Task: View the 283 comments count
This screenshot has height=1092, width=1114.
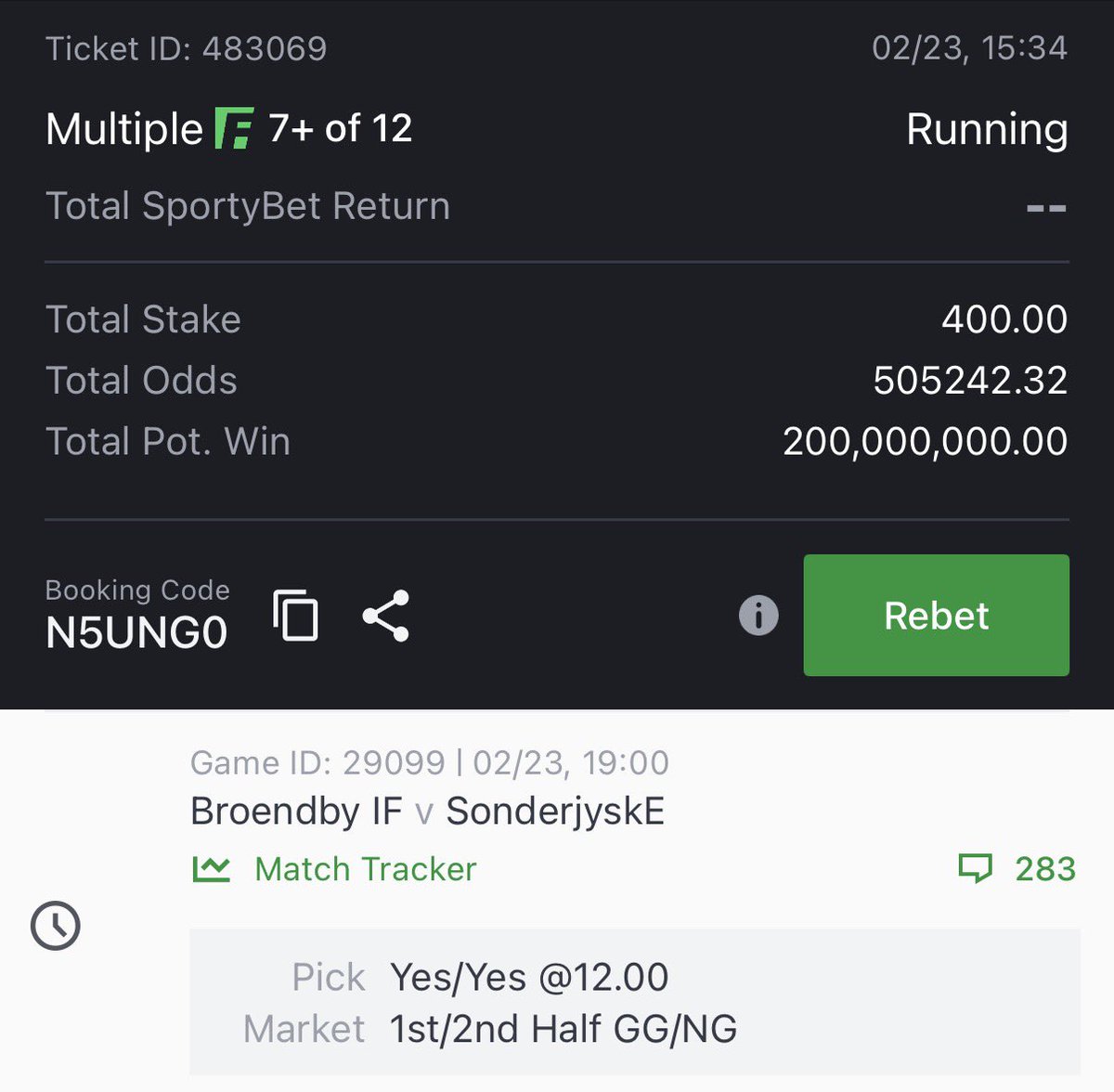Action: pyautogui.click(x=1044, y=869)
